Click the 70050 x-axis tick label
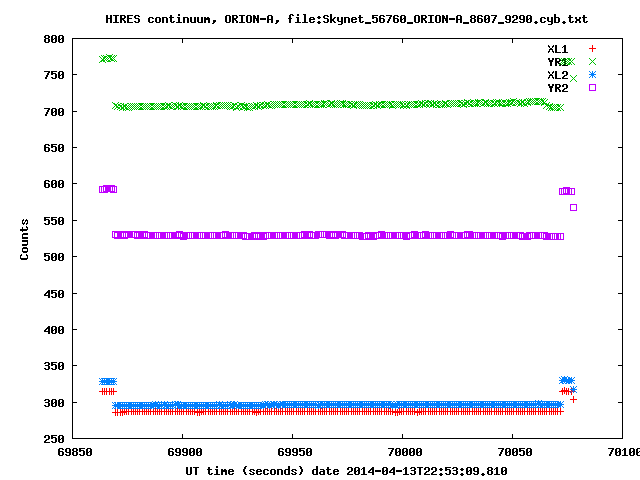The image size is (640, 480). (x=515, y=452)
